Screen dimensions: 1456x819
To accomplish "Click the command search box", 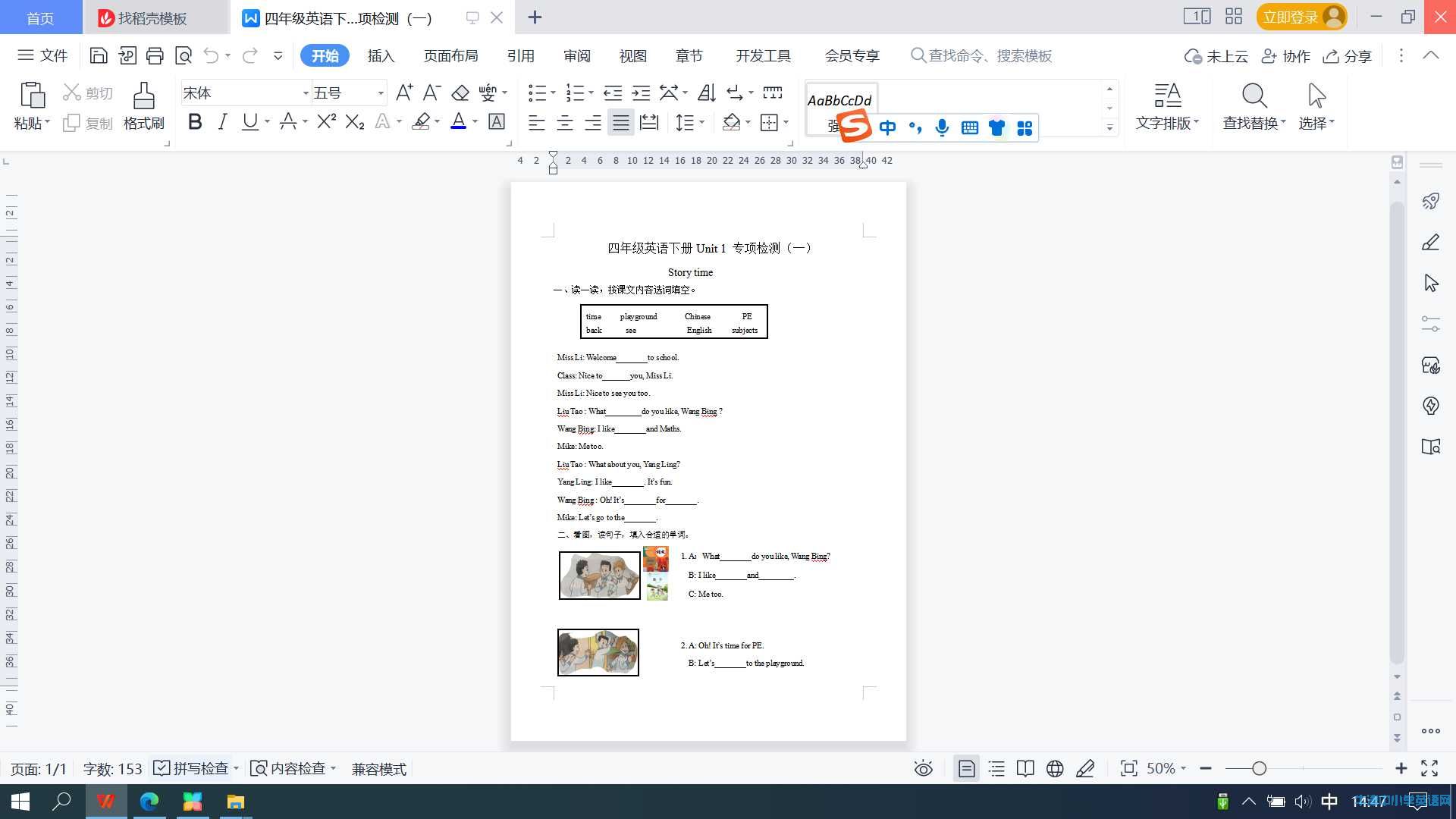I will [x=981, y=55].
